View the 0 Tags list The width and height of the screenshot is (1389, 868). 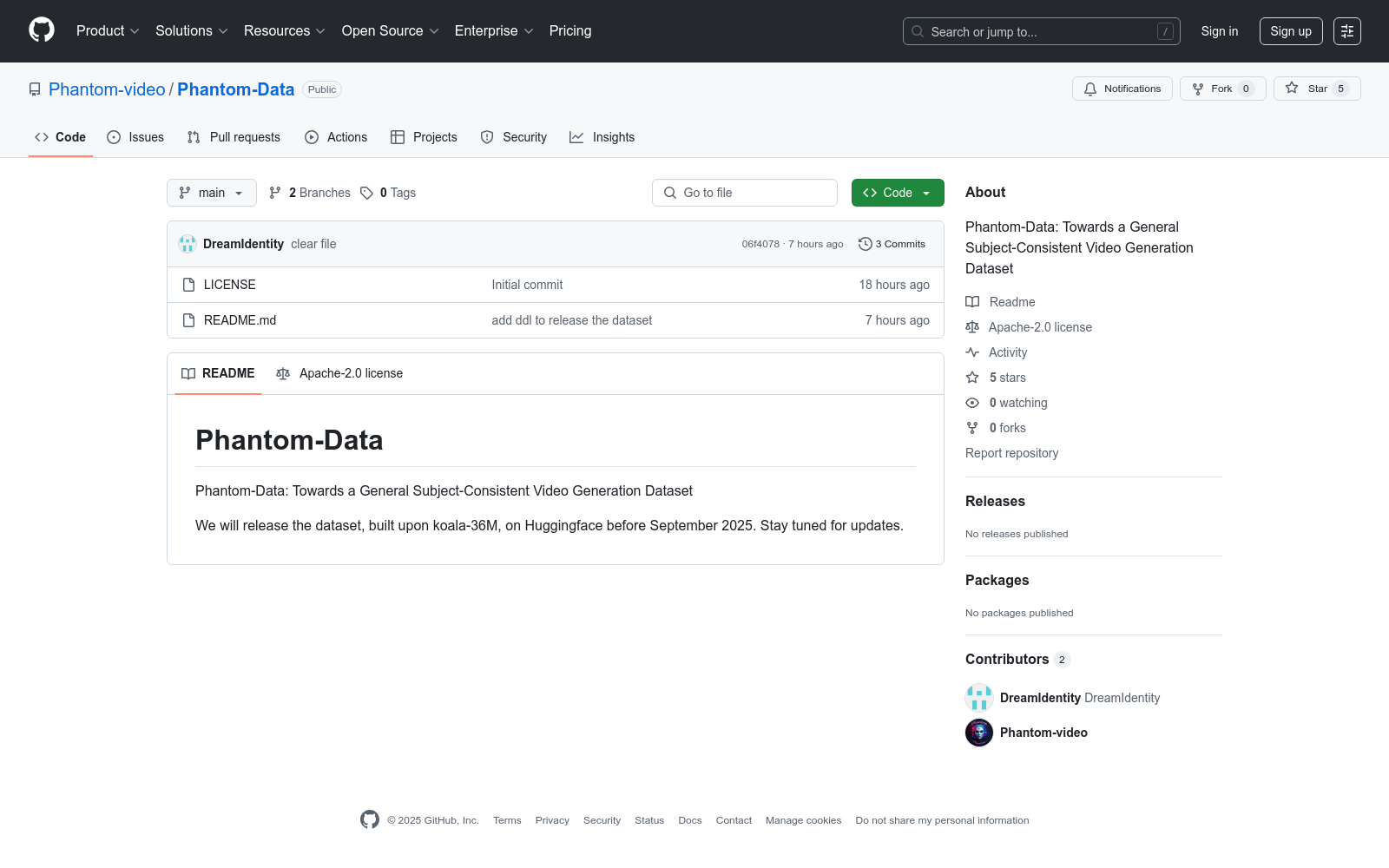(x=388, y=193)
